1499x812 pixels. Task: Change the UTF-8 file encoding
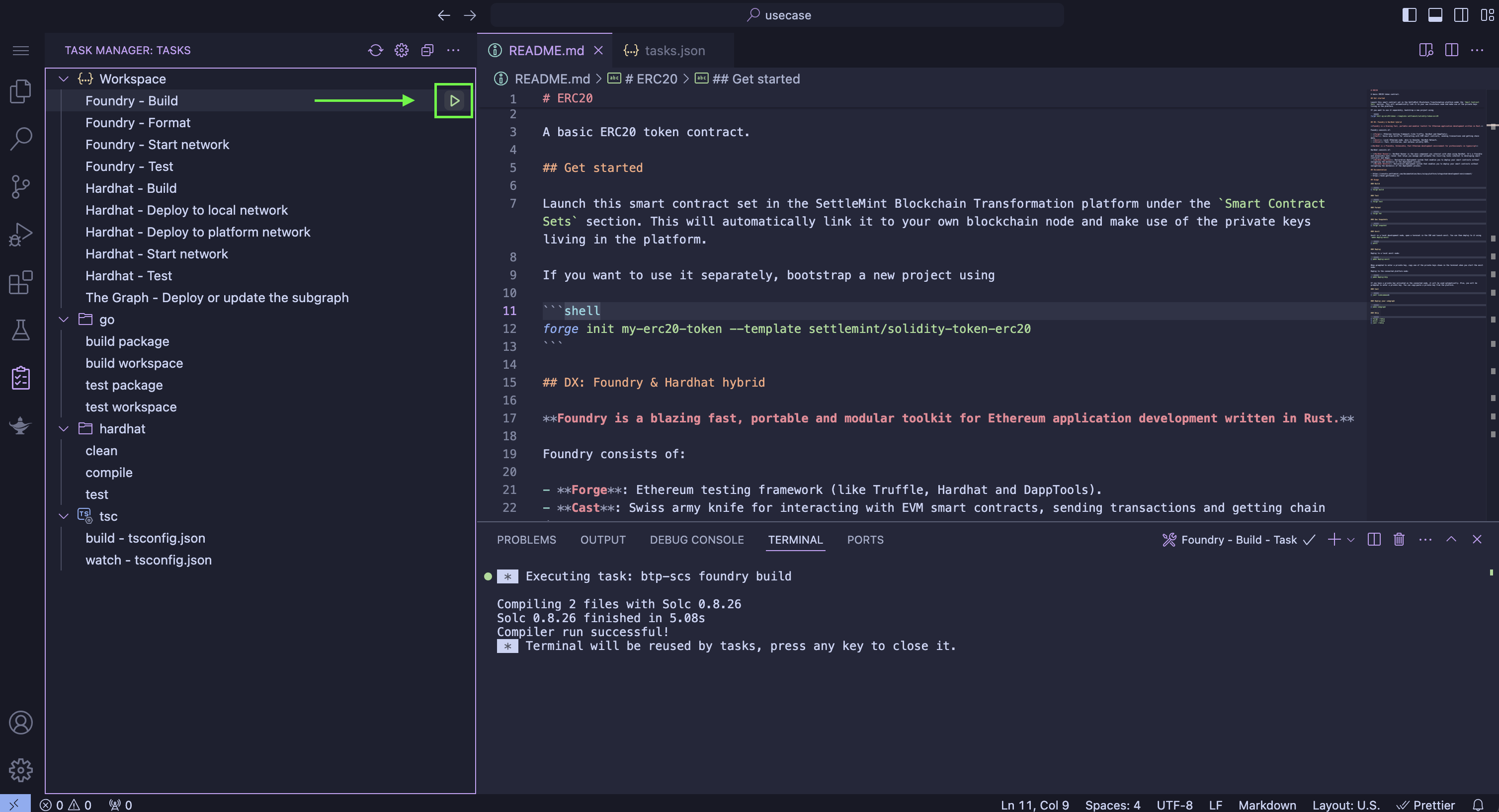click(x=1174, y=805)
